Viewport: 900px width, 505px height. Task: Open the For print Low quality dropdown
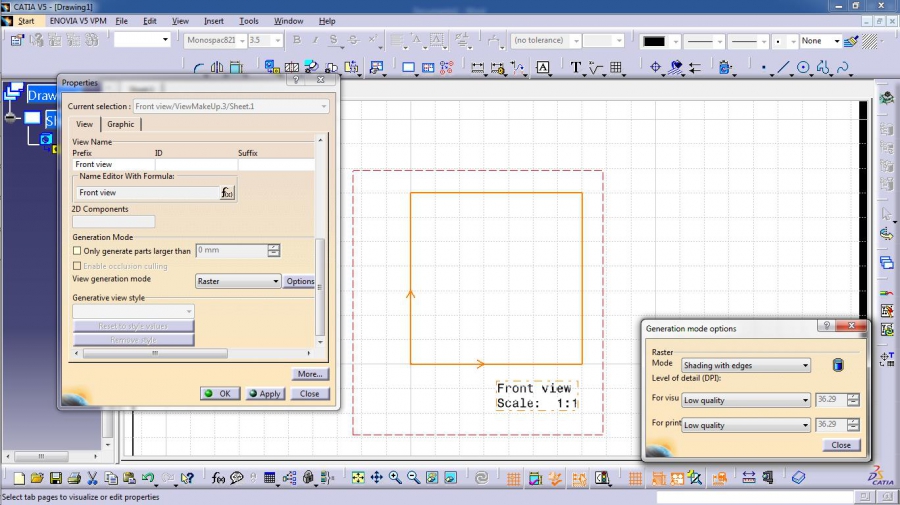click(746, 425)
